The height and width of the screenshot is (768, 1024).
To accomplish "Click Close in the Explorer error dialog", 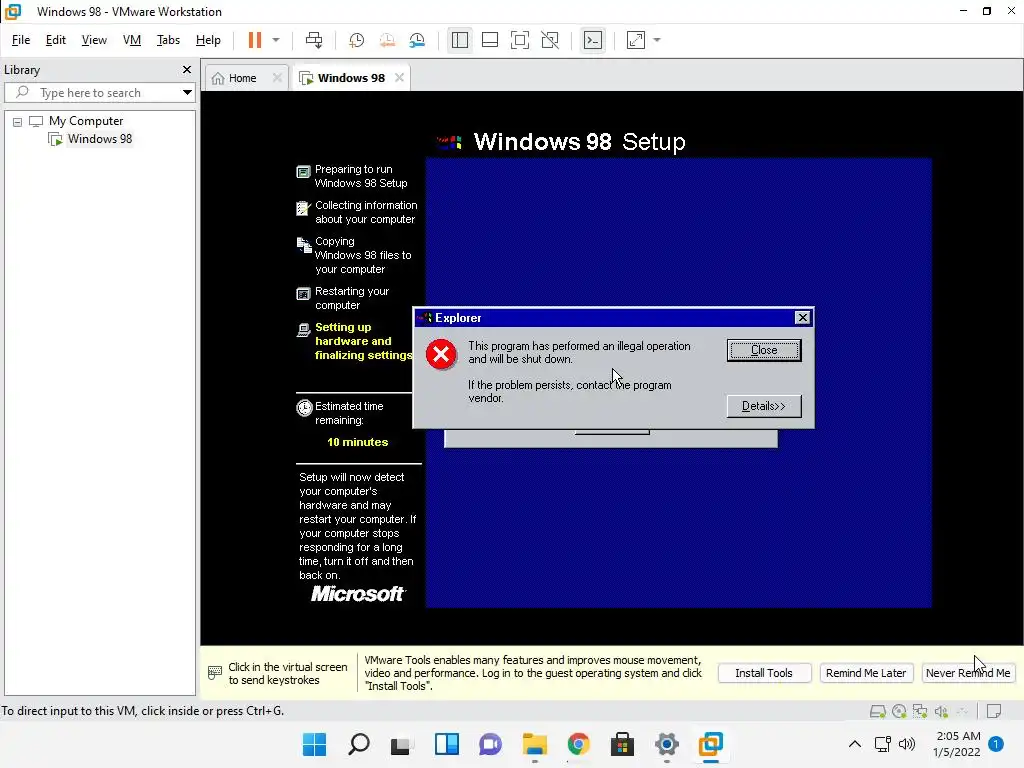I will pos(764,350).
